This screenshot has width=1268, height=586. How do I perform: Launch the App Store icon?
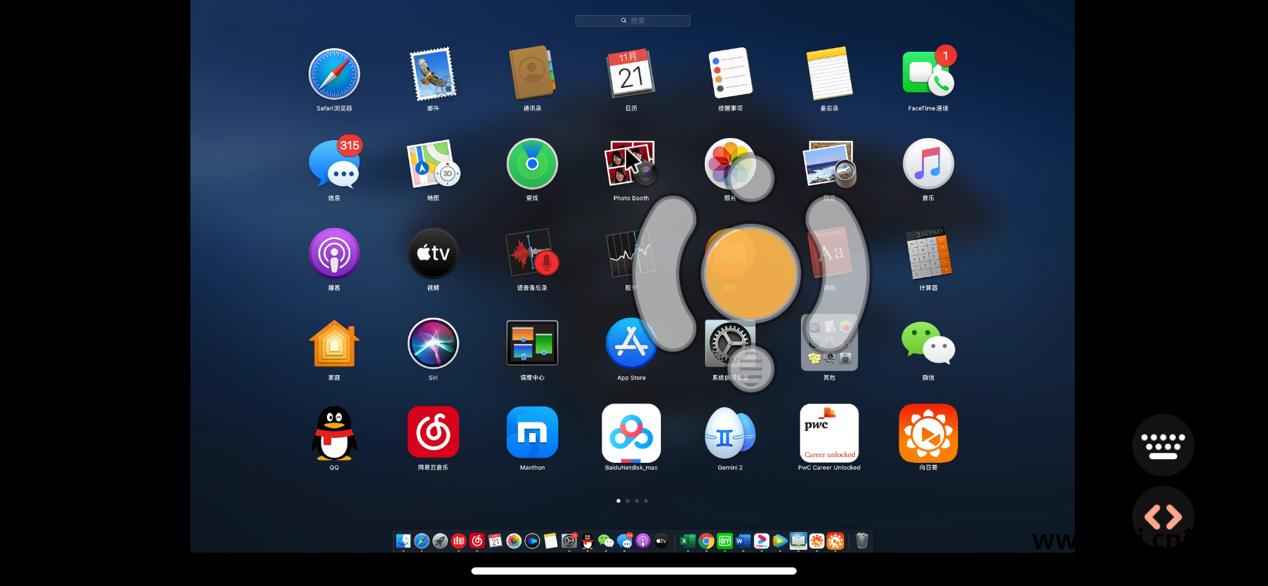[631, 343]
